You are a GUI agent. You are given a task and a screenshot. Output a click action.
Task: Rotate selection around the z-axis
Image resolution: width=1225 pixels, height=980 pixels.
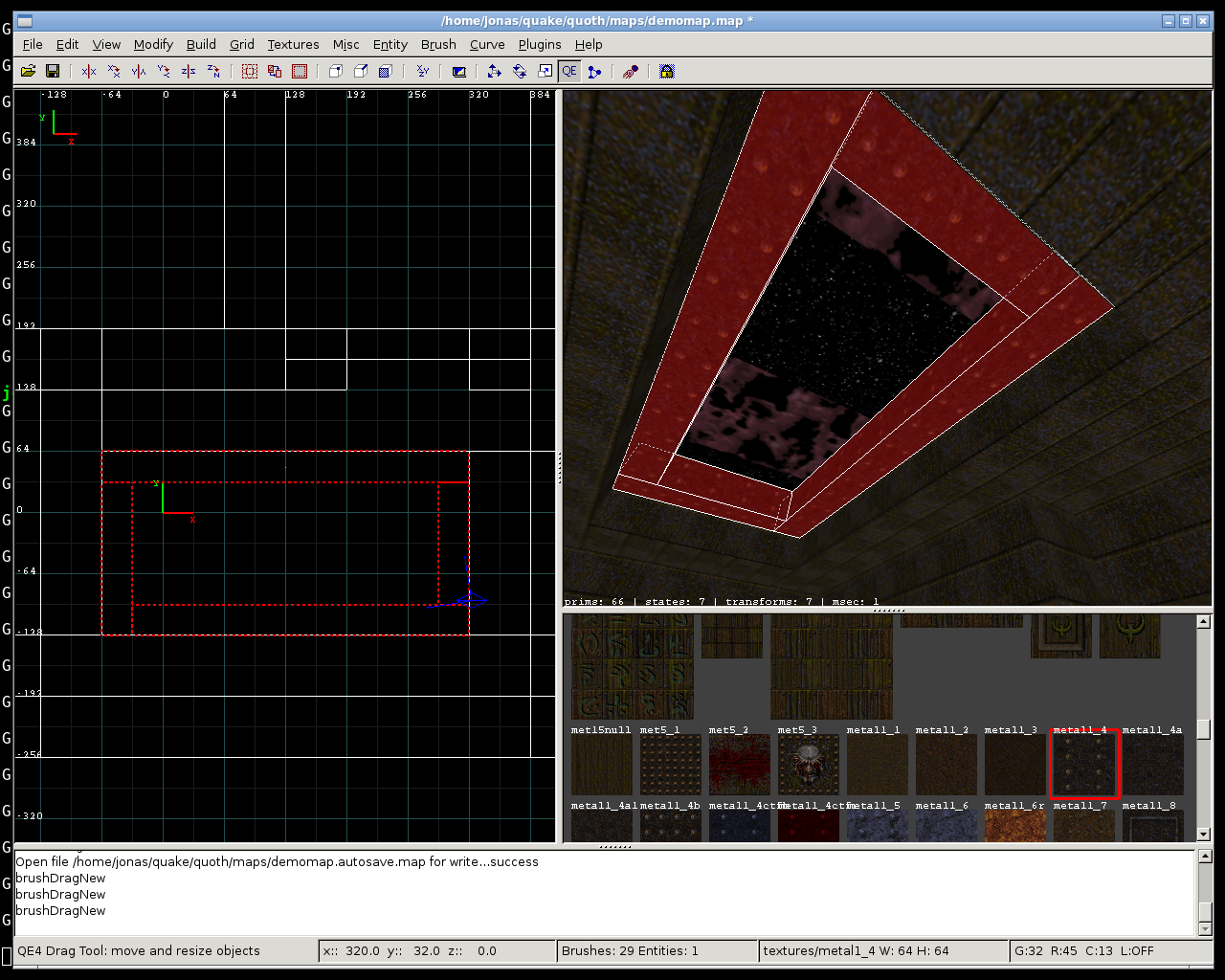pos(213,71)
